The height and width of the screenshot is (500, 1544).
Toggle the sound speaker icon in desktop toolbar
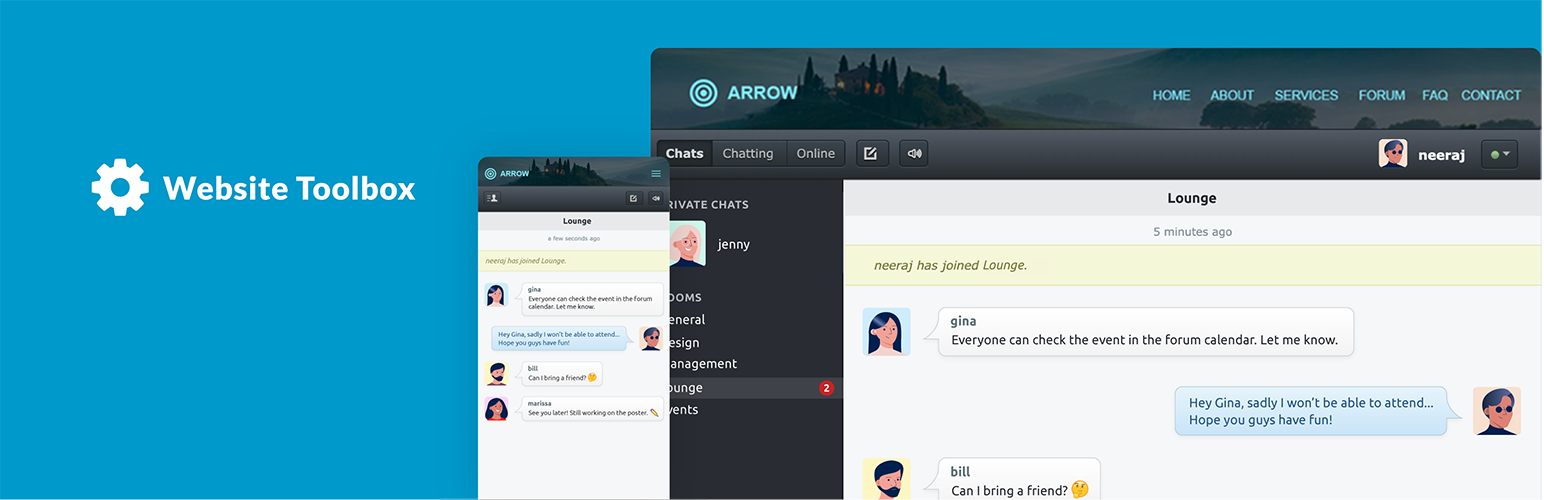pos(913,153)
